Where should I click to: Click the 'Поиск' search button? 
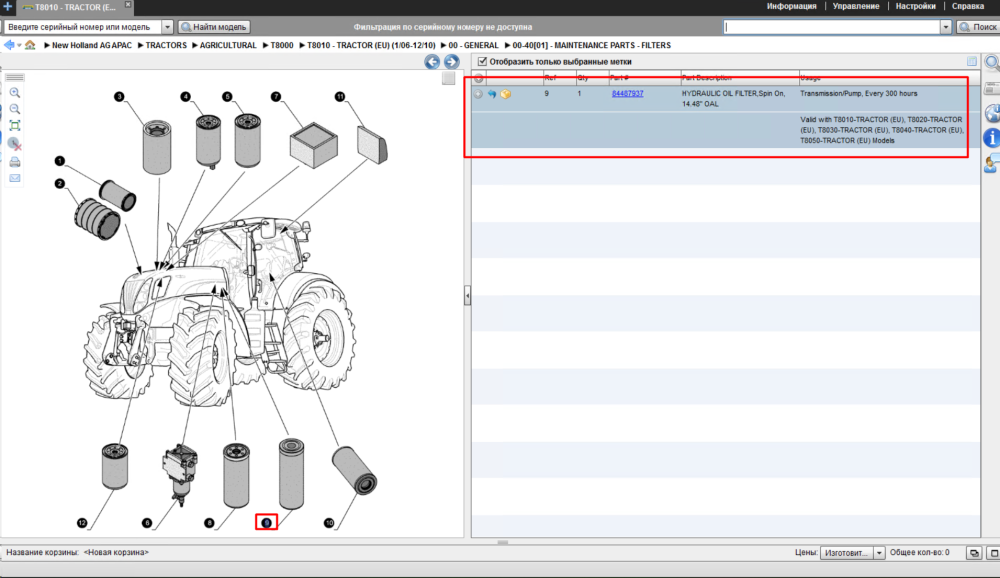978,27
